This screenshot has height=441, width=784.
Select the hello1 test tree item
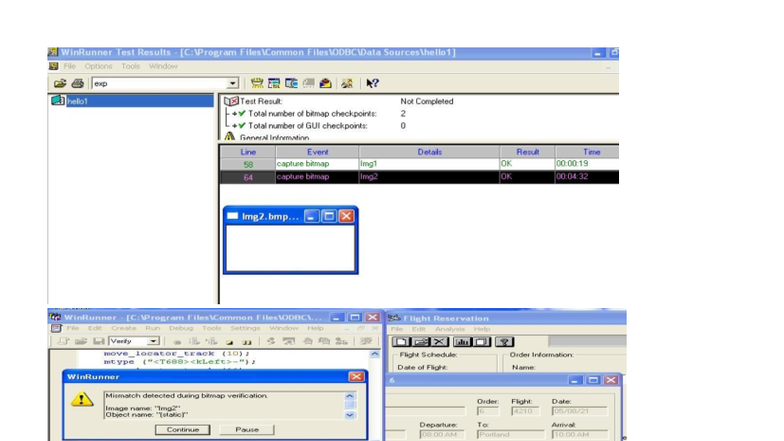pyautogui.click(x=78, y=101)
